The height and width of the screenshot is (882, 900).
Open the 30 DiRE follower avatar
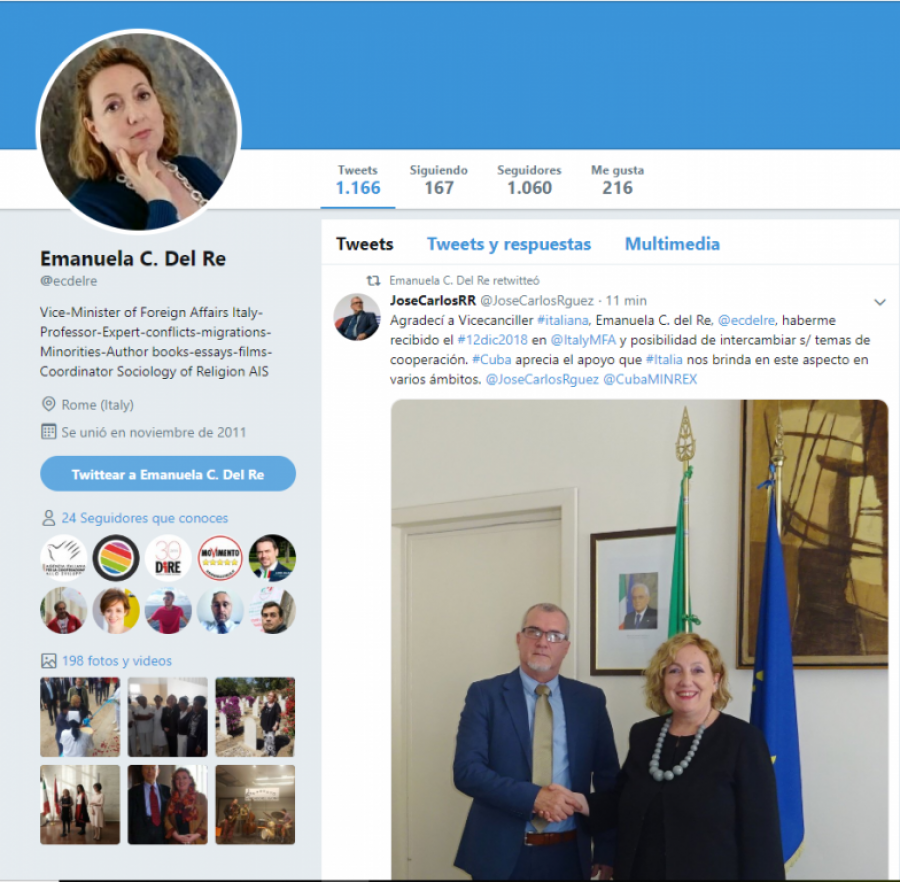point(168,557)
